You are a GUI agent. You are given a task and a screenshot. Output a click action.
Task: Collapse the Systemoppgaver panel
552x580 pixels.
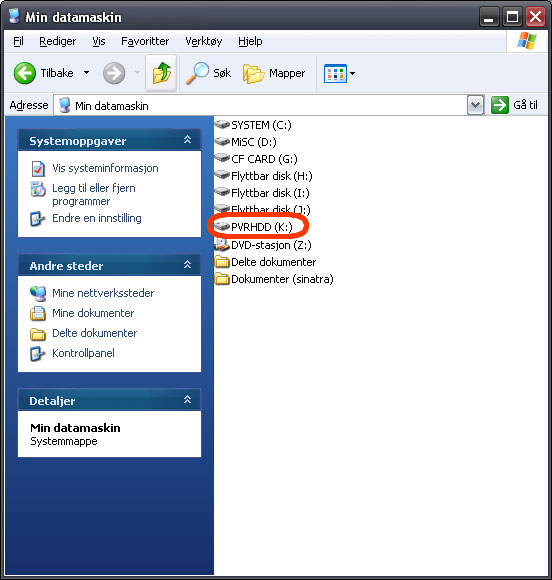[x=188, y=140]
